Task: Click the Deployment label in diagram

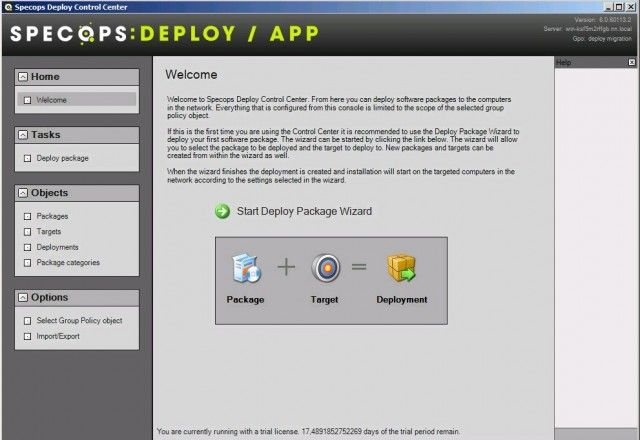Action: pos(402,300)
